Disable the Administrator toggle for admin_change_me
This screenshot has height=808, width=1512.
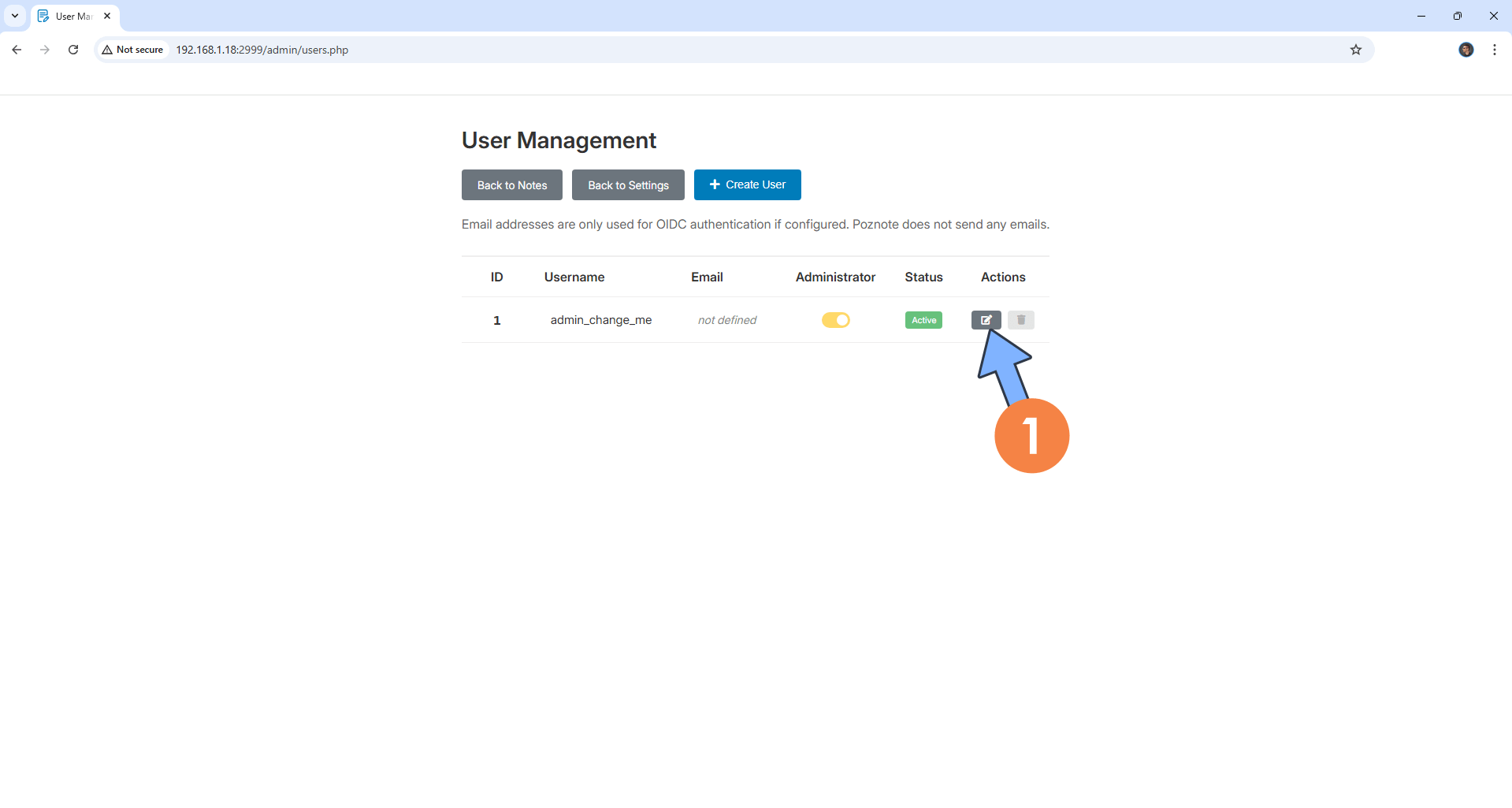835,320
